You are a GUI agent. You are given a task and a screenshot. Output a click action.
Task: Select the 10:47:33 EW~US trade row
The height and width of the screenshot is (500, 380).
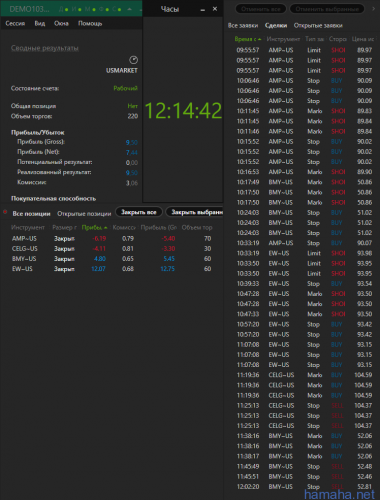(x=303, y=314)
